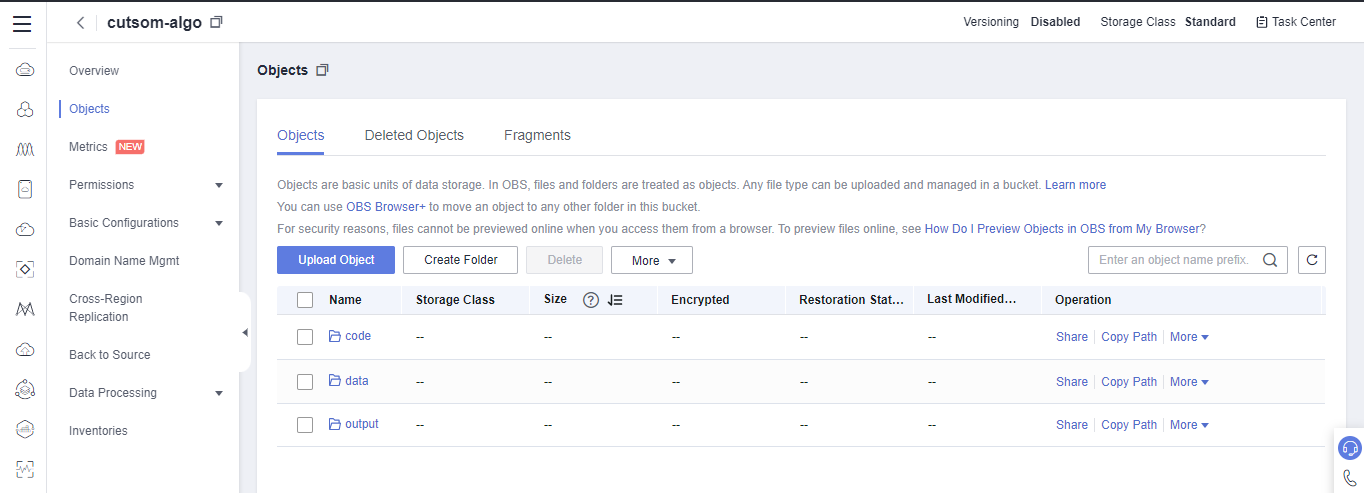Viewport: 1364px width, 493px height.
Task: Check the select-all header checkbox
Action: coord(305,300)
